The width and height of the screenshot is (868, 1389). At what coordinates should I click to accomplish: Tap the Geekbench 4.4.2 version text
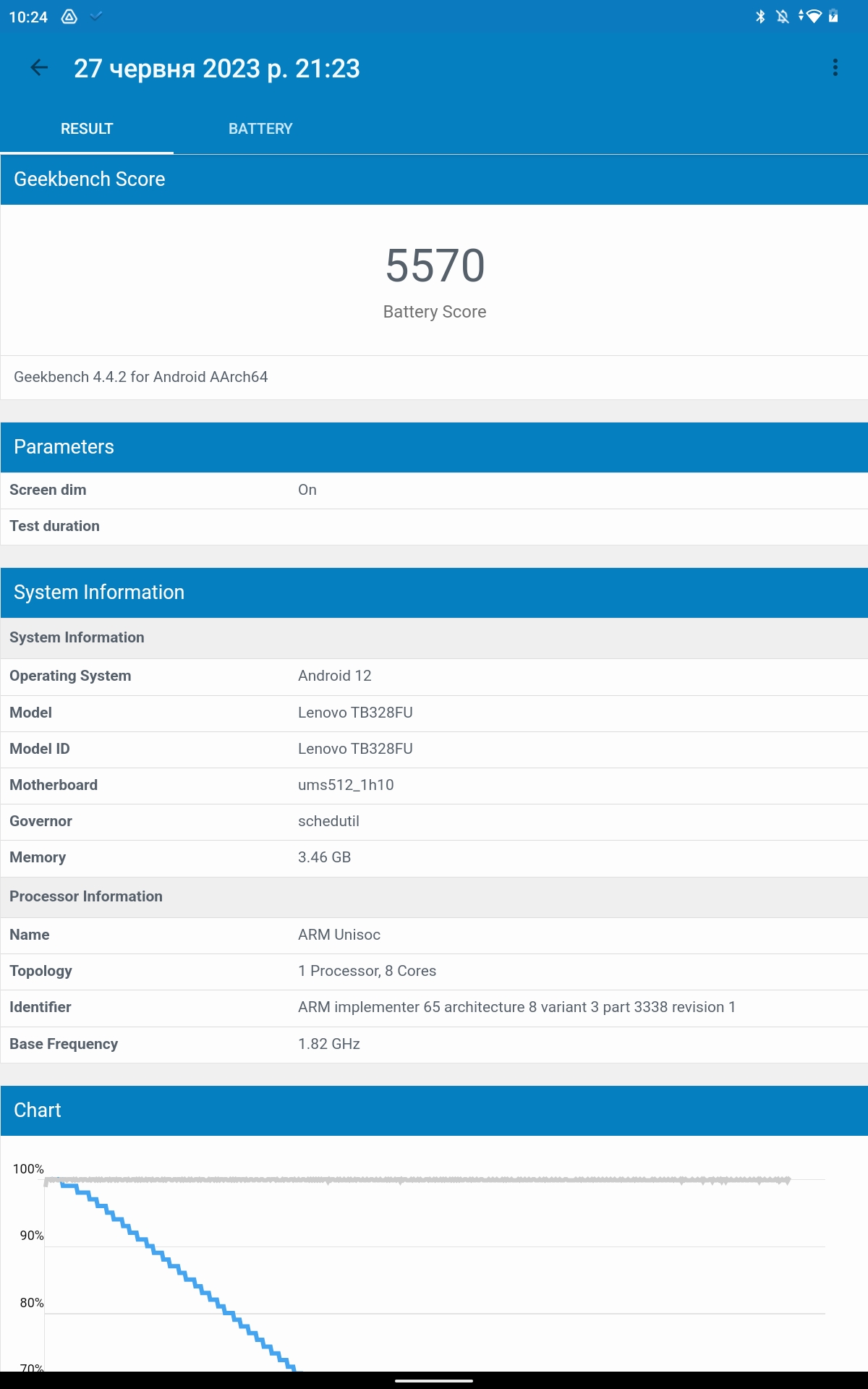coord(141,377)
